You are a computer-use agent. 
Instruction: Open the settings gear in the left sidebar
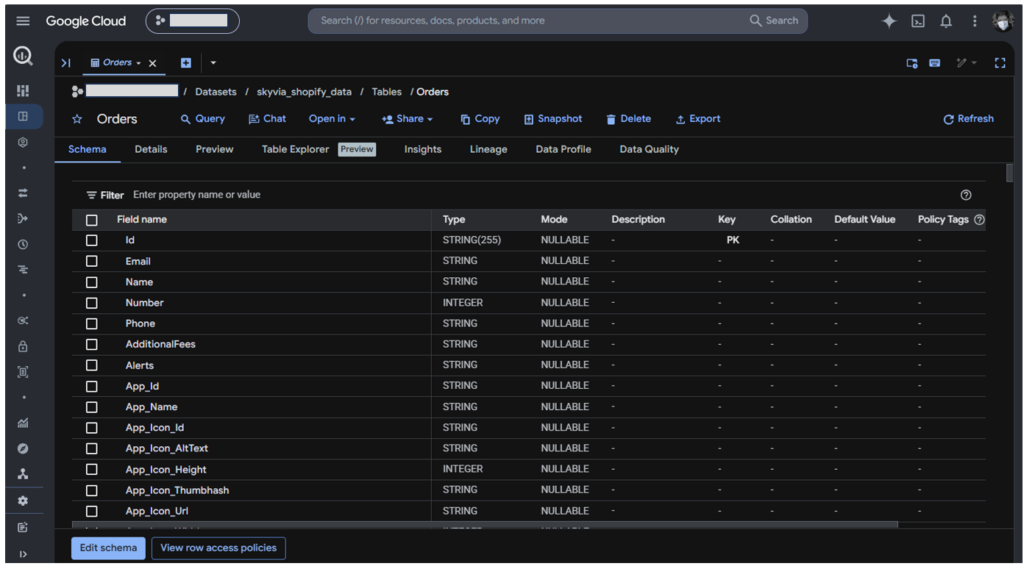23,501
